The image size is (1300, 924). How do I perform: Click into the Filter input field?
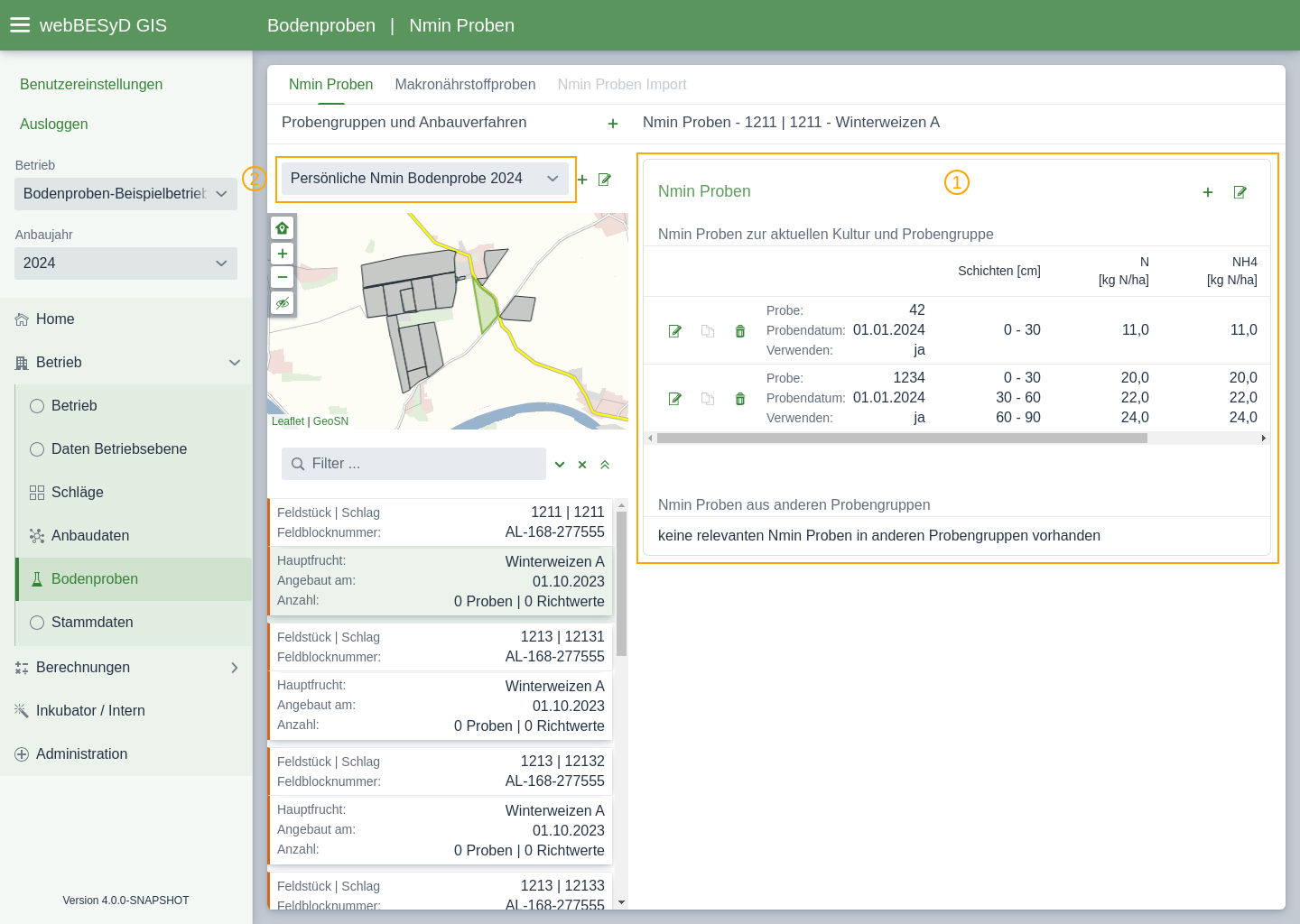tap(413, 464)
